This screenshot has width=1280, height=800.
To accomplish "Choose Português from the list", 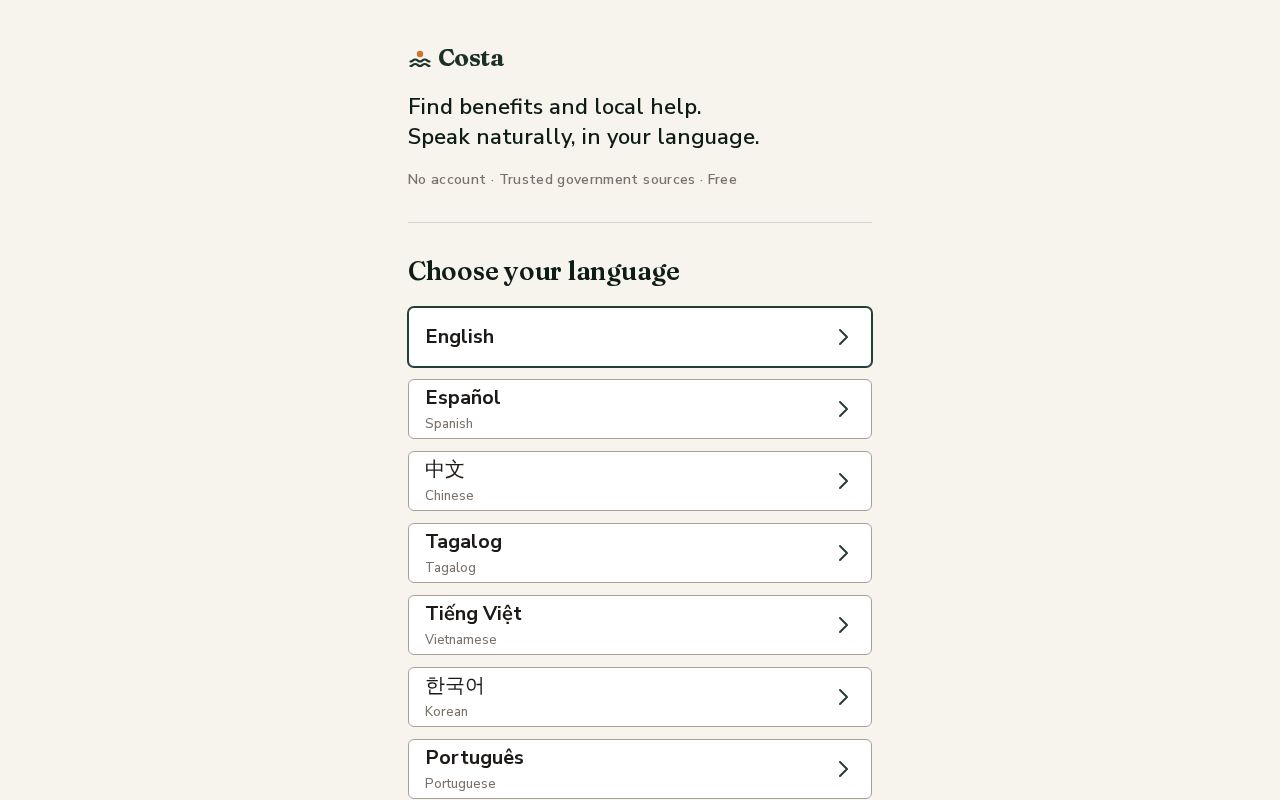I will 640,769.
